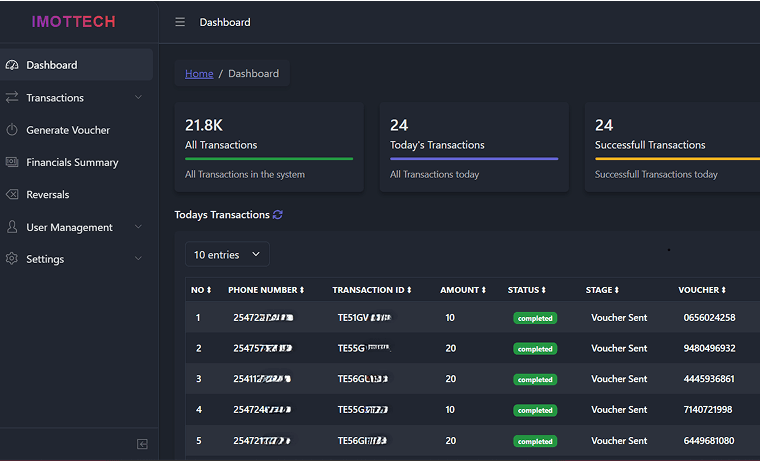760x461 pixels.
Task: Click amount 10 in row 4
Action: [450, 410]
